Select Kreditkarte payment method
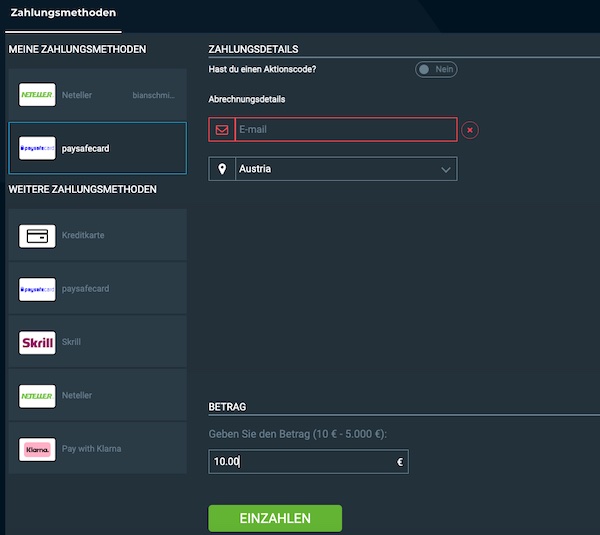This screenshot has width=600, height=535. click(x=98, y=235)
